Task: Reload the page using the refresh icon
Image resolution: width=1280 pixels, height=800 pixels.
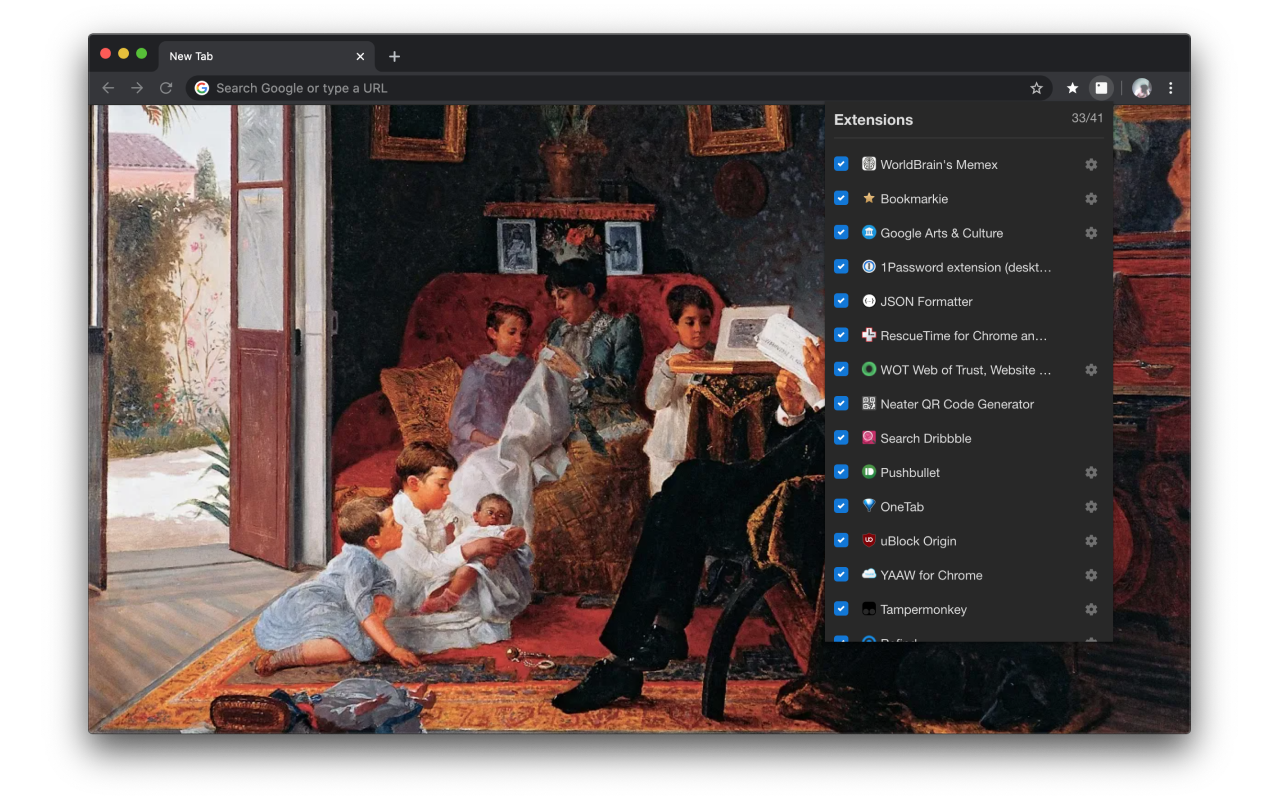Action: (166, 88)
